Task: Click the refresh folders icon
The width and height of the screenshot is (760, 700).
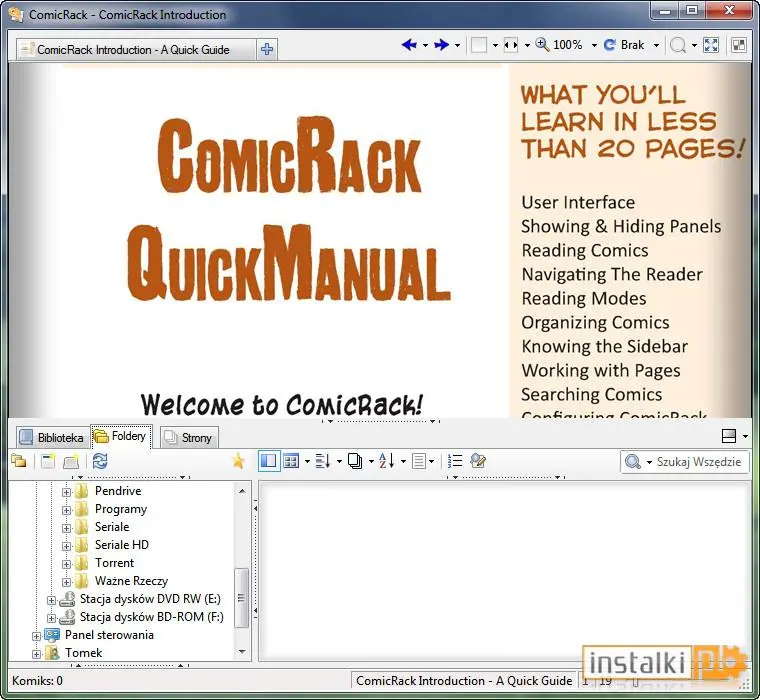Action: coord(100,461)
